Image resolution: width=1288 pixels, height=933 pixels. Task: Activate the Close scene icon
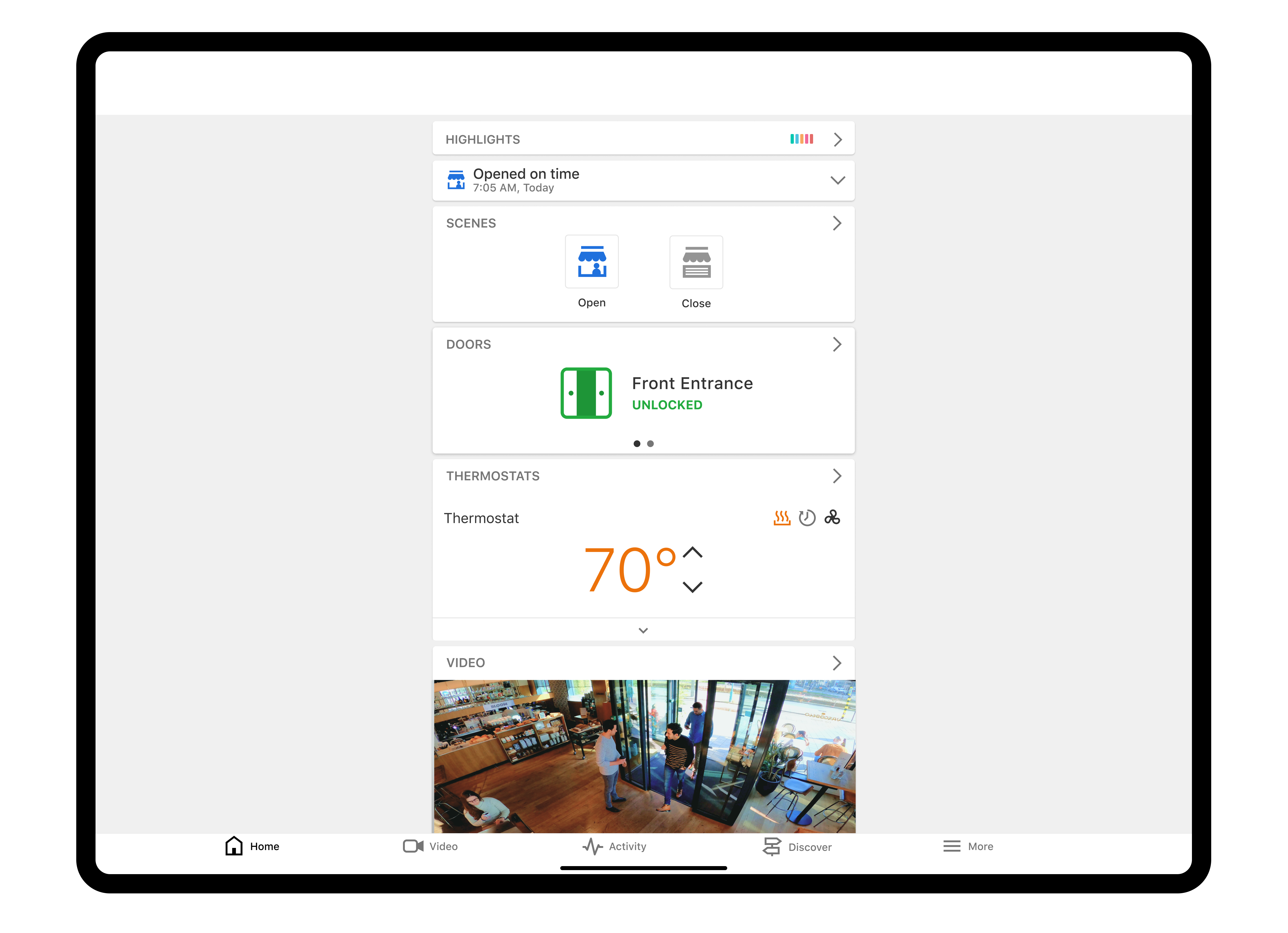pyautogui.click(x=696, y=262)
